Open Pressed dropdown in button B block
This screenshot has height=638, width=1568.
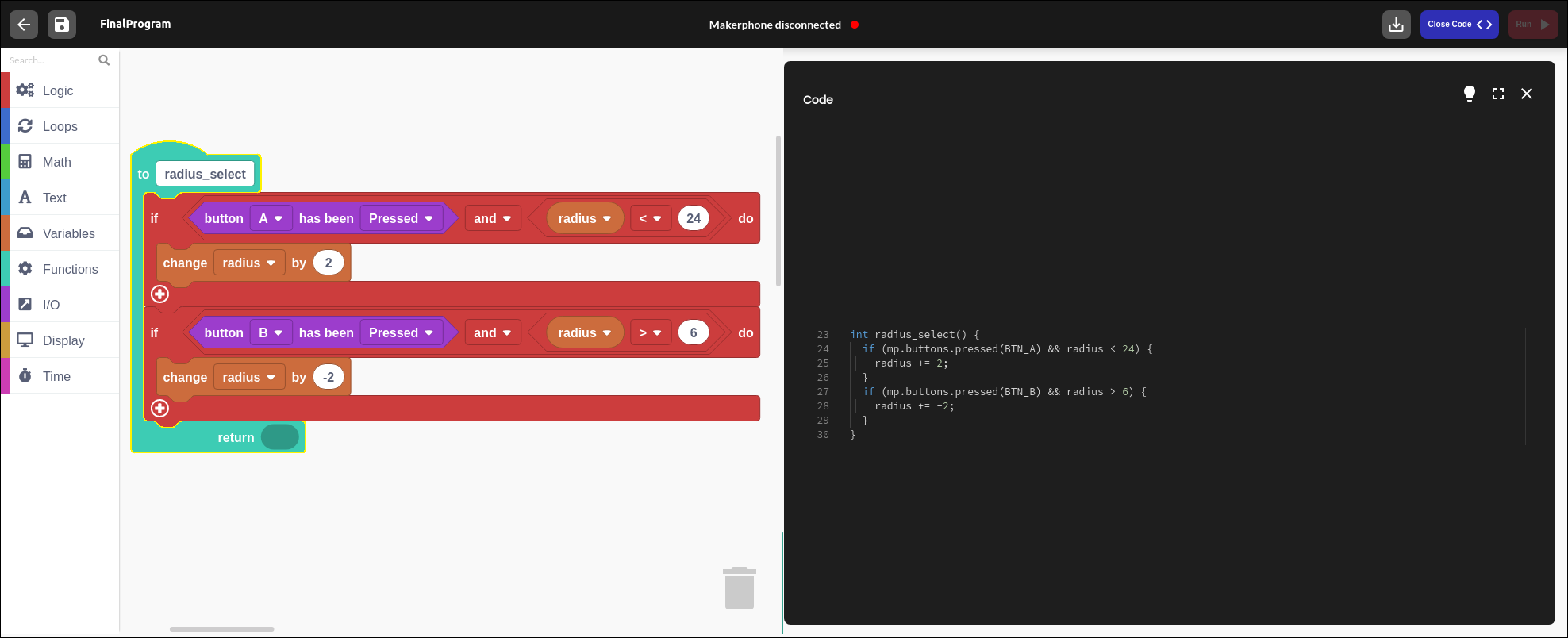tap(402, 332)
